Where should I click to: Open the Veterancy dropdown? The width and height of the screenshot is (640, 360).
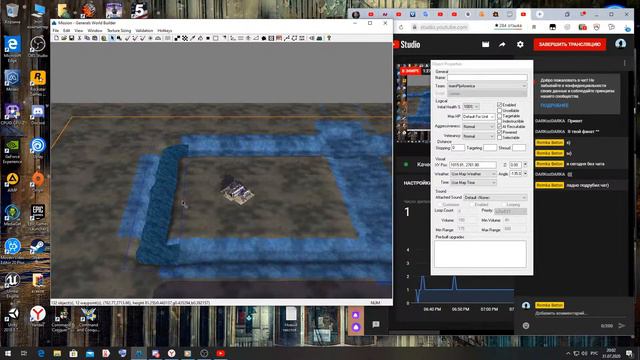[x=478, y=136]
